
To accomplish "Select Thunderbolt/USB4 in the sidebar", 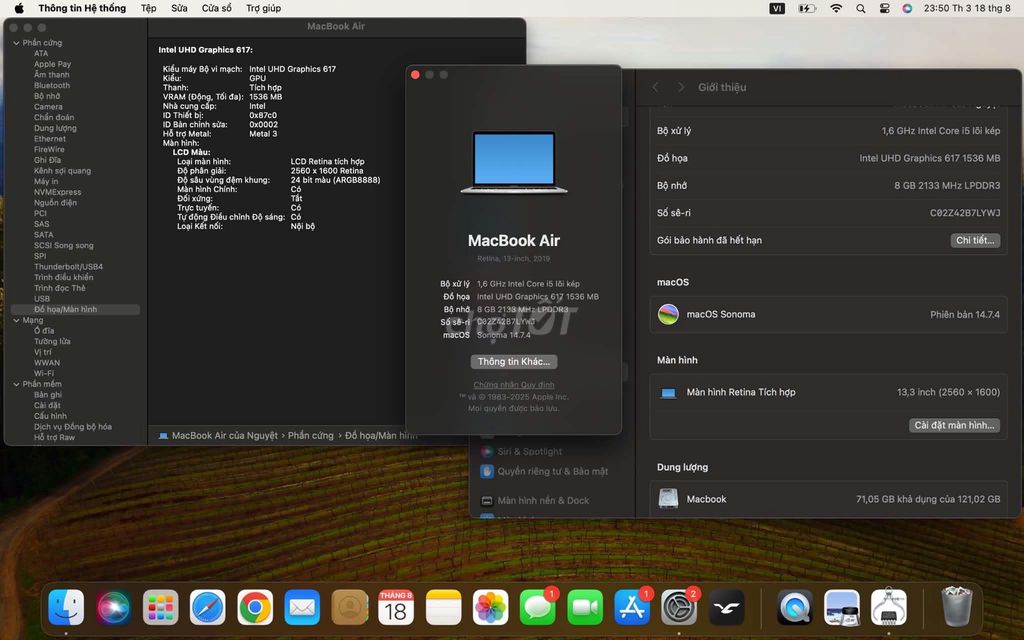I will [69, 267].
